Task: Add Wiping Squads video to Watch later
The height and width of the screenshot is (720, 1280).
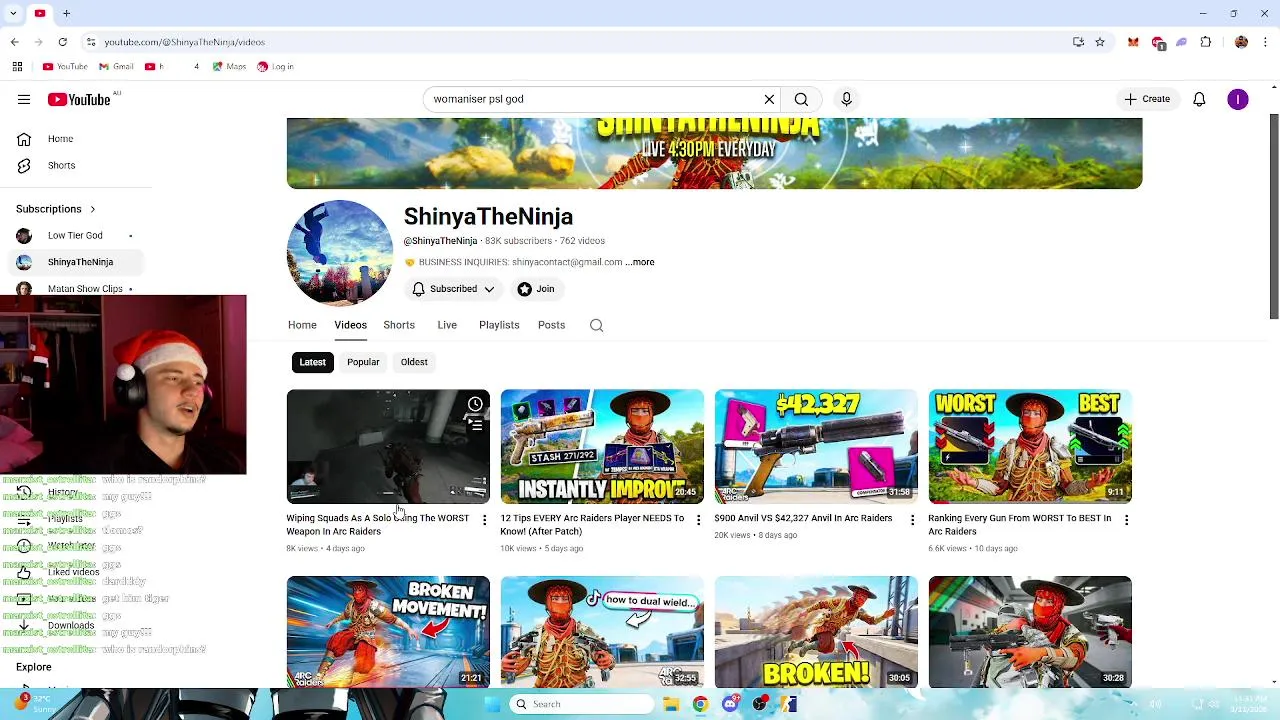Action: (x=475, y=404)
